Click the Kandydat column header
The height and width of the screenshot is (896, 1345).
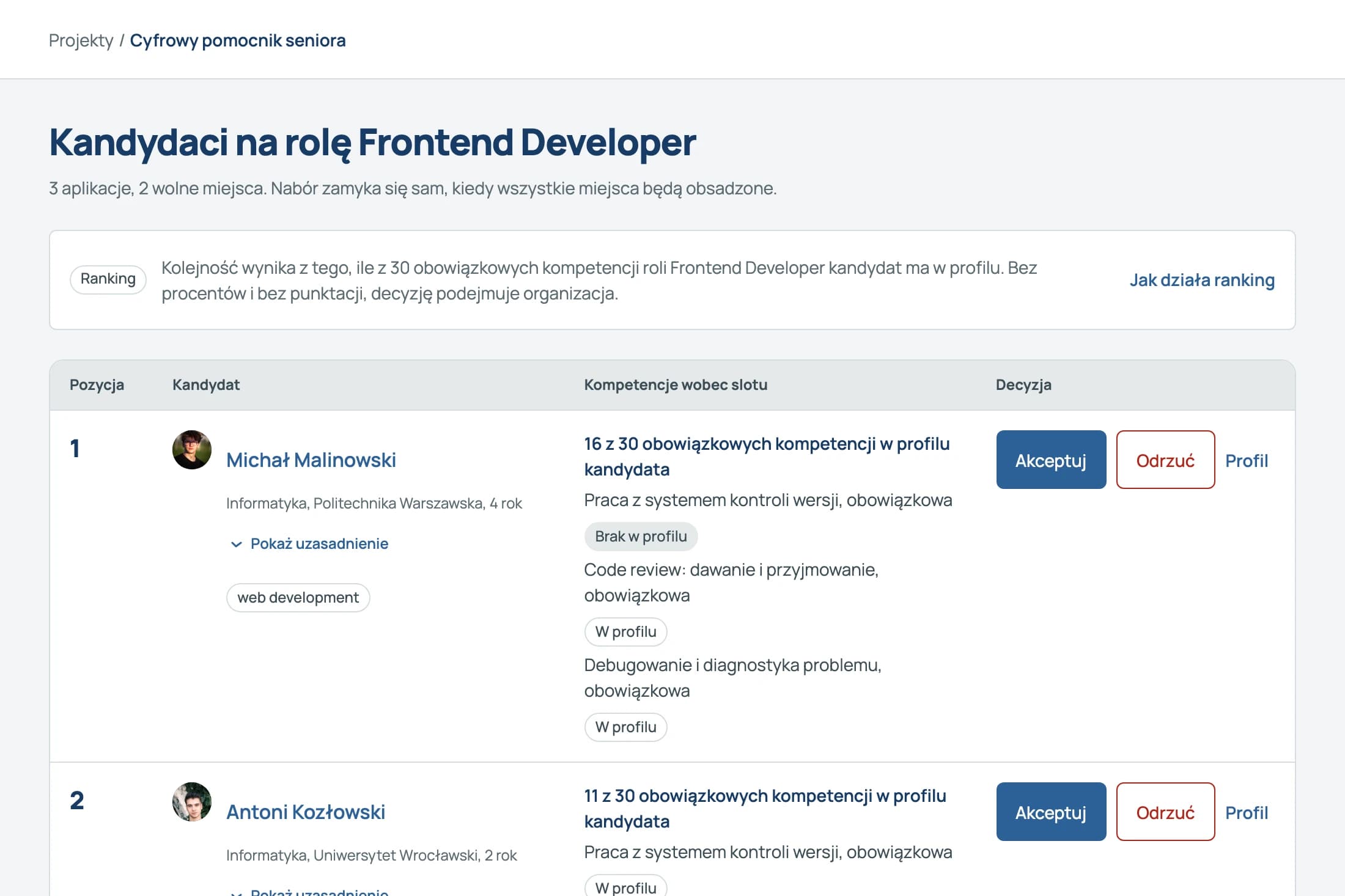[206, 384]
